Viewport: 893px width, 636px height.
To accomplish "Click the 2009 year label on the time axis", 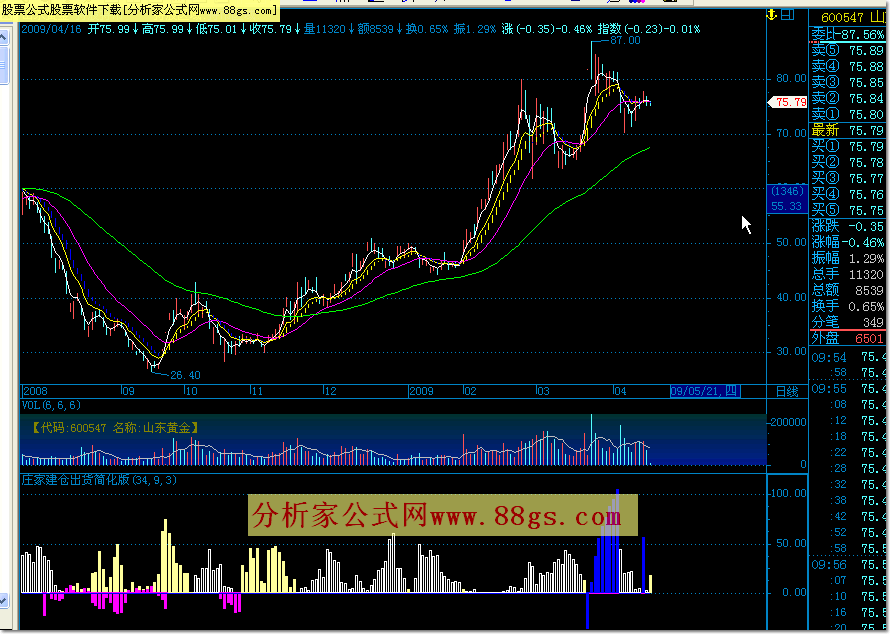I will point(421,391).
